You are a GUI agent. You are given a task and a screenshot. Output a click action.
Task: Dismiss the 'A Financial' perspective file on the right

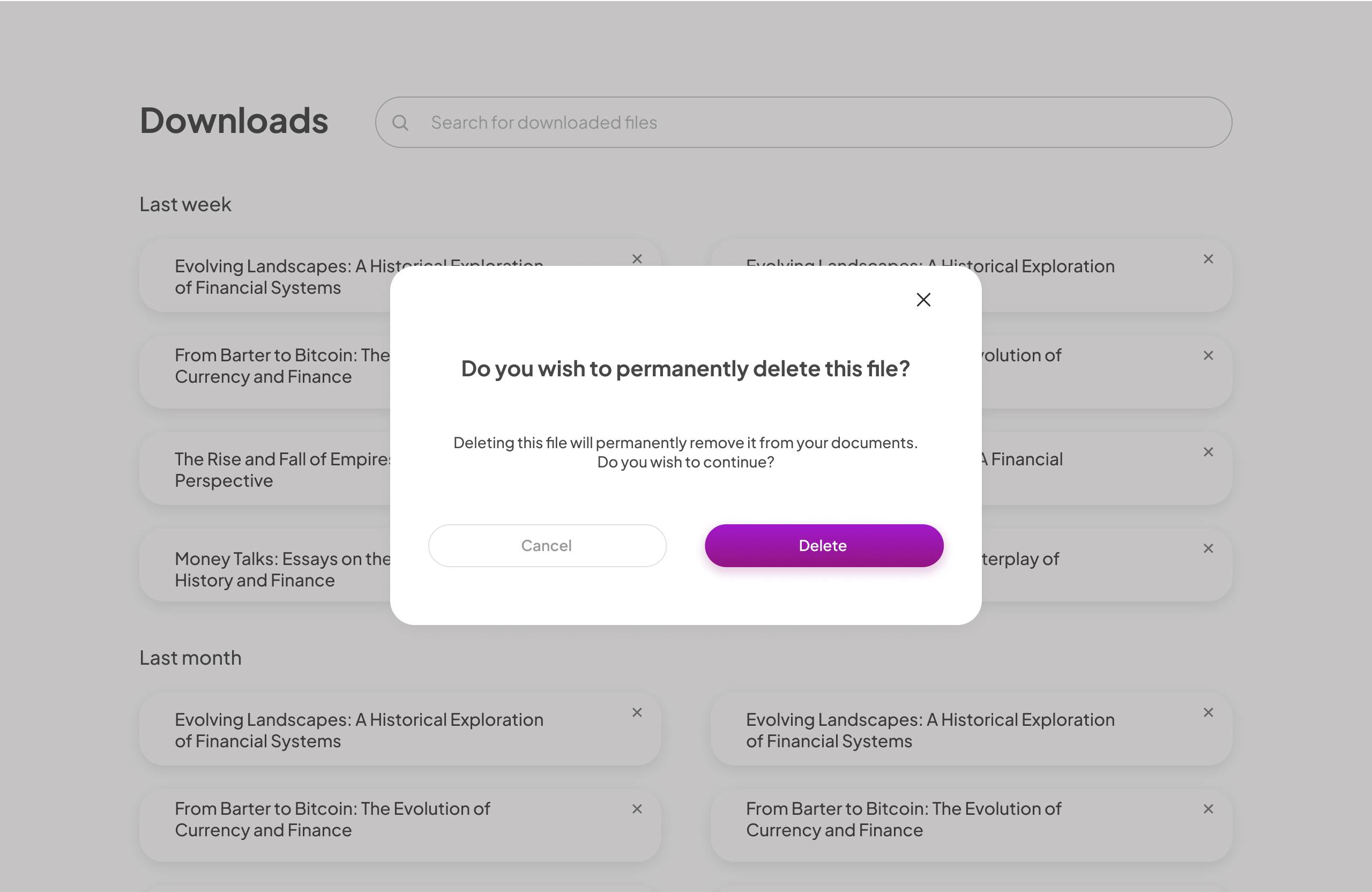point(1209,452)
